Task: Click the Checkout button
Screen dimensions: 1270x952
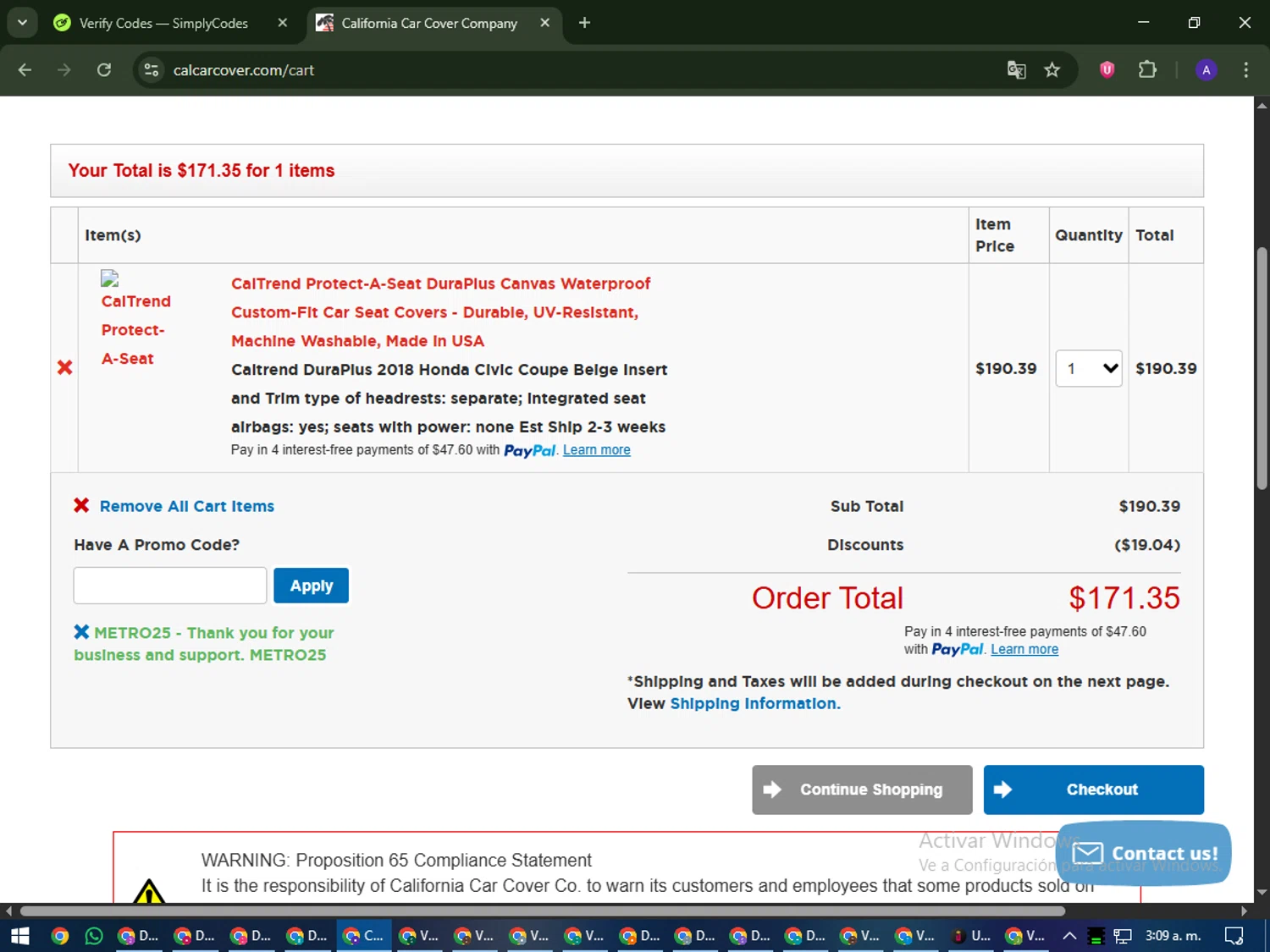Action: (1093, 790)
